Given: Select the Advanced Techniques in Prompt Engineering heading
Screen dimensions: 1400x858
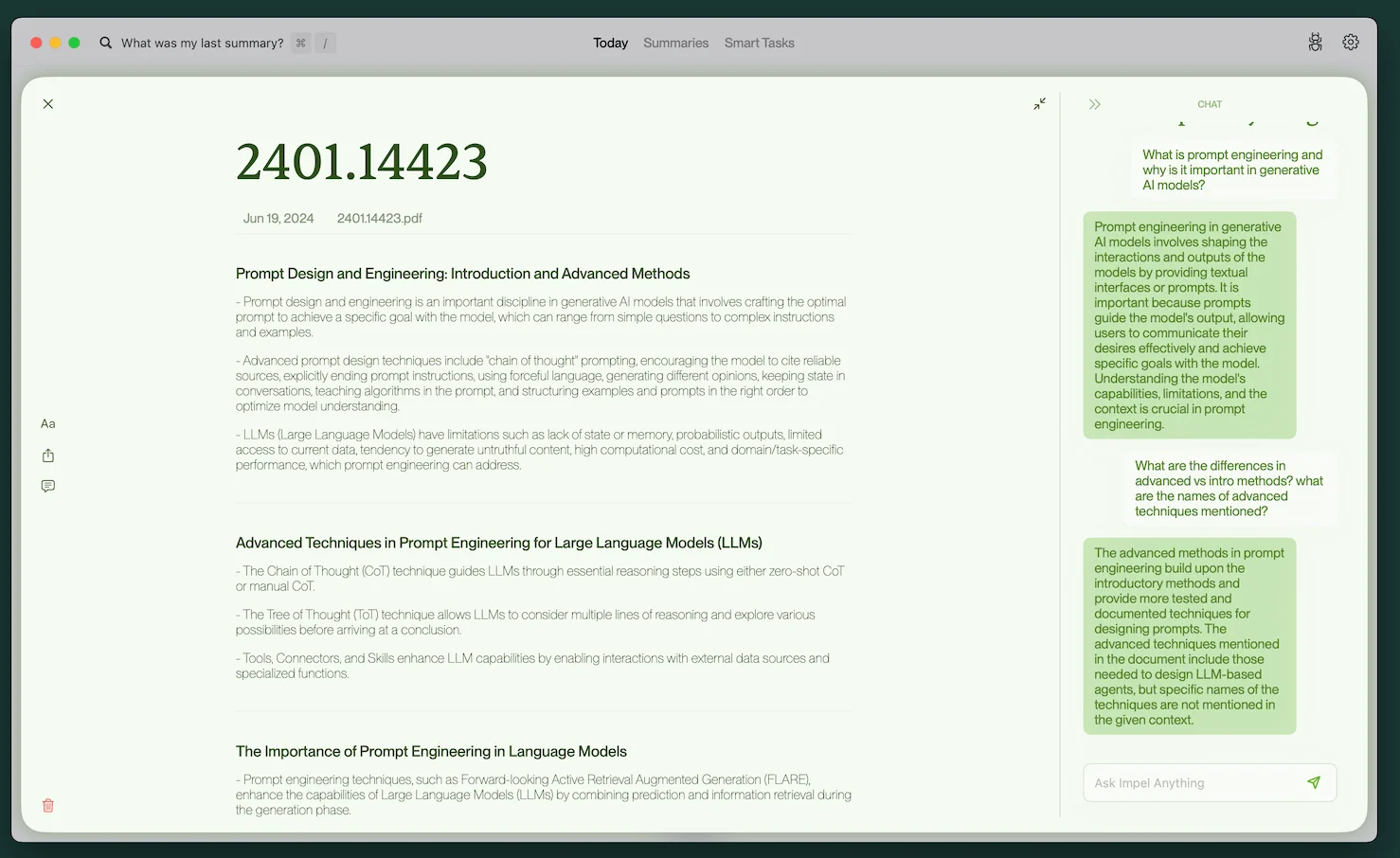Looking at the screenshot, I should coord(498,543).
